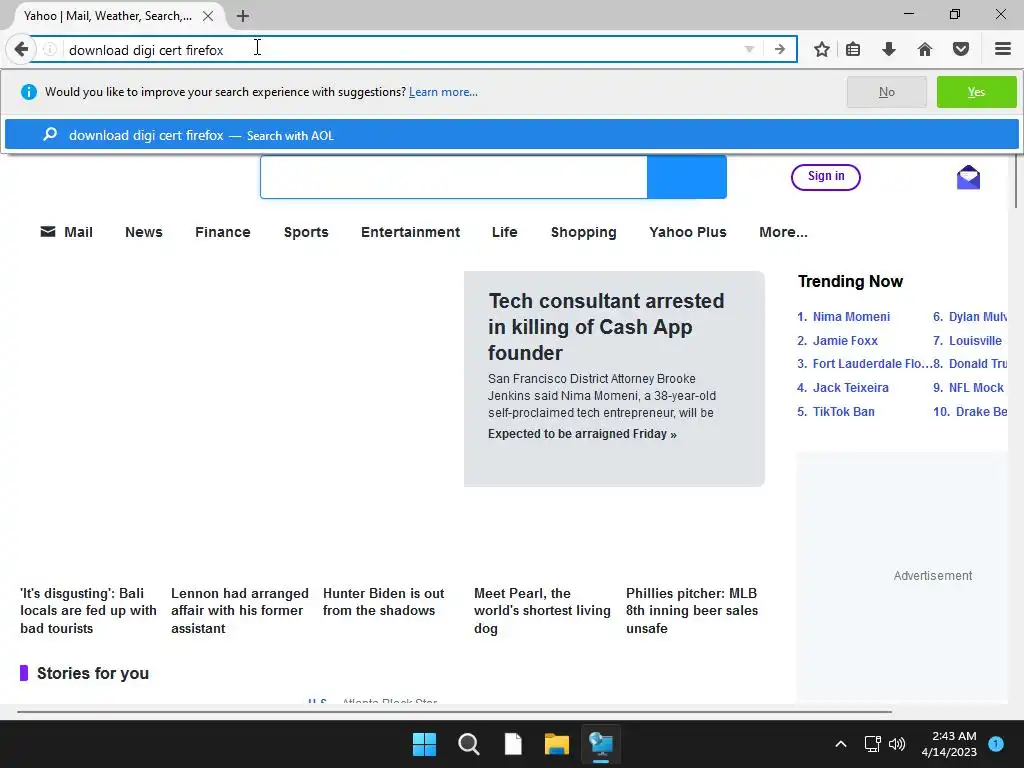1024x768 pixels.
Task: Open Mail in Yahoo navigation
Action: pyautogui.click(x=67, y=232)
